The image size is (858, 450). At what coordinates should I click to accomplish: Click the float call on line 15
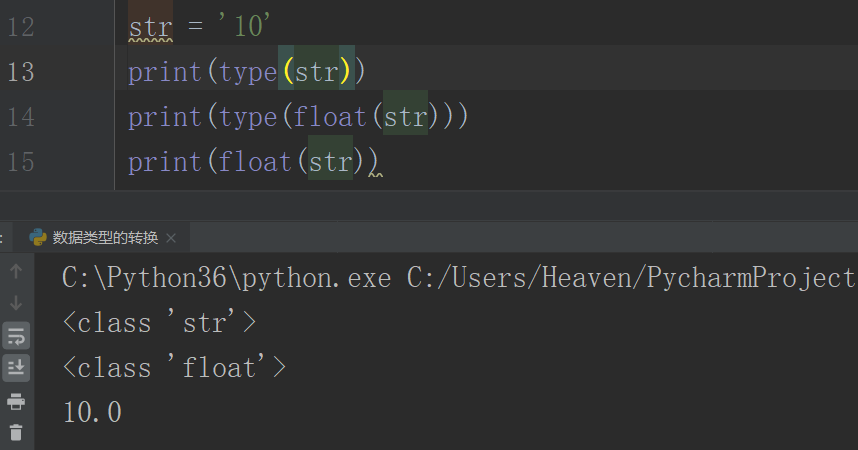(255, 162)
